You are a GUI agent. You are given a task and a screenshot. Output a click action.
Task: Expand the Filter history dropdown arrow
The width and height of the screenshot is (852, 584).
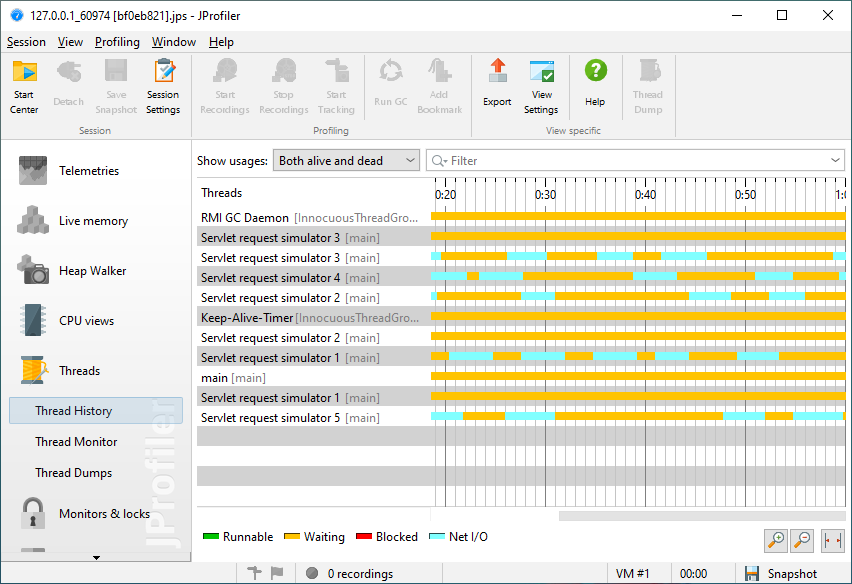pos(836,161)
